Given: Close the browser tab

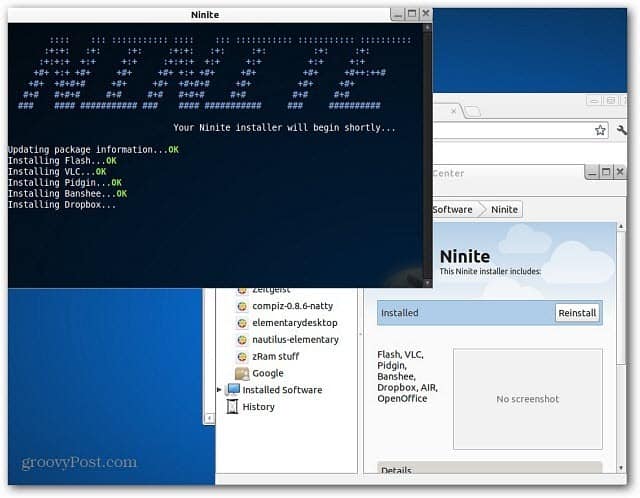Looking at the screenshot, I should [x=453, y=111].
